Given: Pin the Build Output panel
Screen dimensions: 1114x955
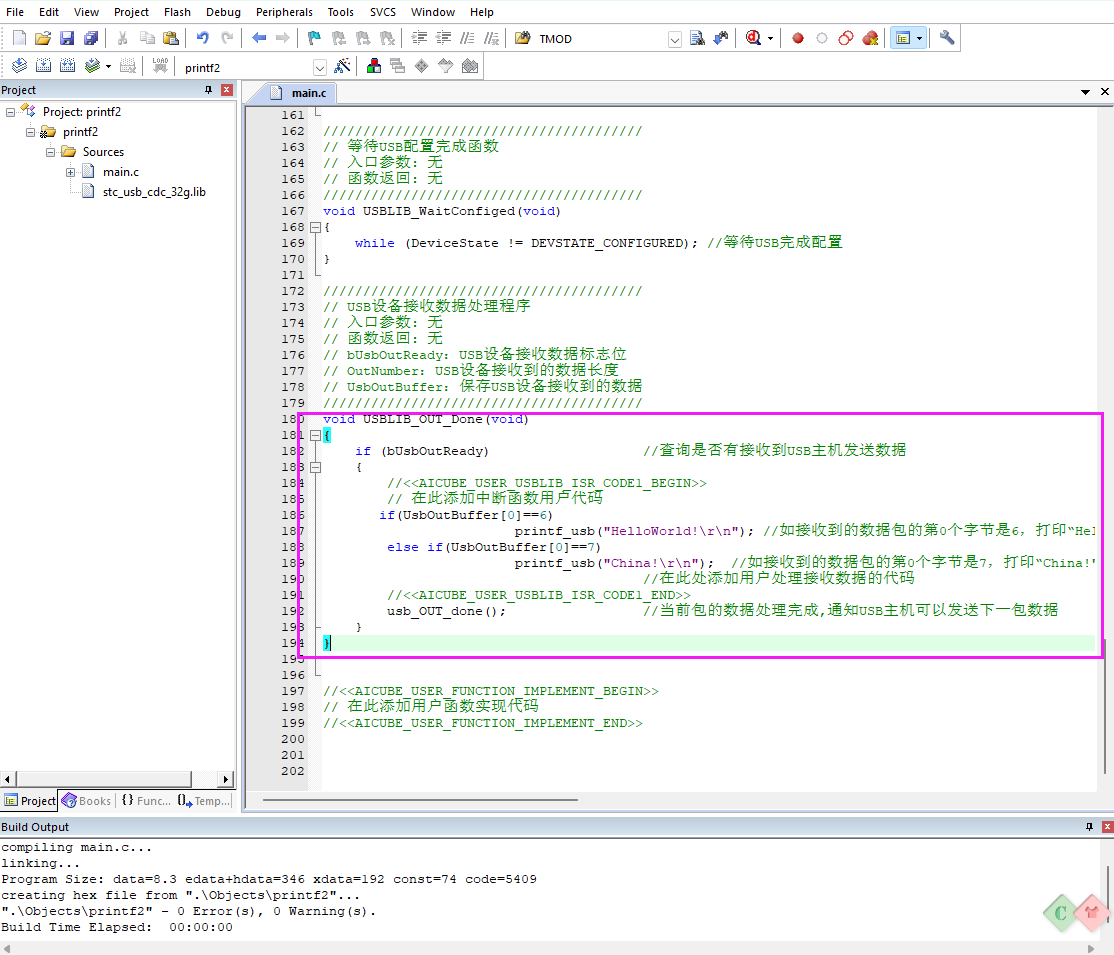Looking at the screenshot, I should [1090, 827].
